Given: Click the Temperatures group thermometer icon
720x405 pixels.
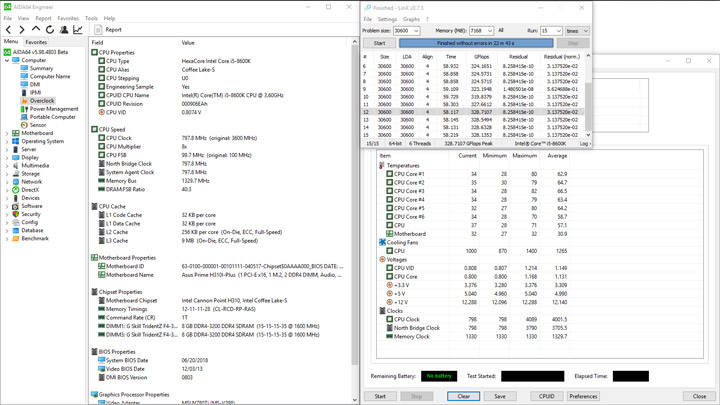Looking at the screenshot, I should [382, 165].
